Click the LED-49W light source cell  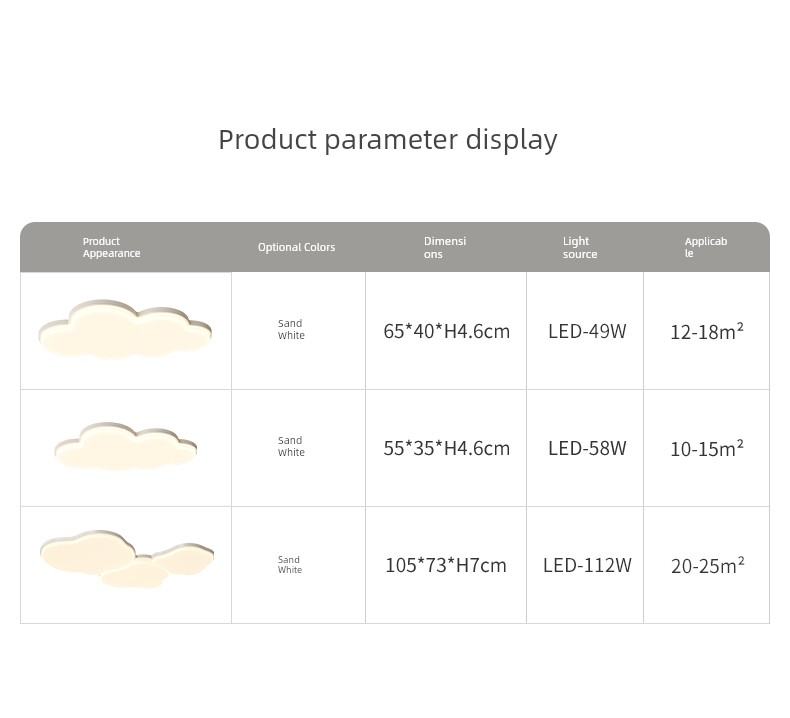click(587, 331)
